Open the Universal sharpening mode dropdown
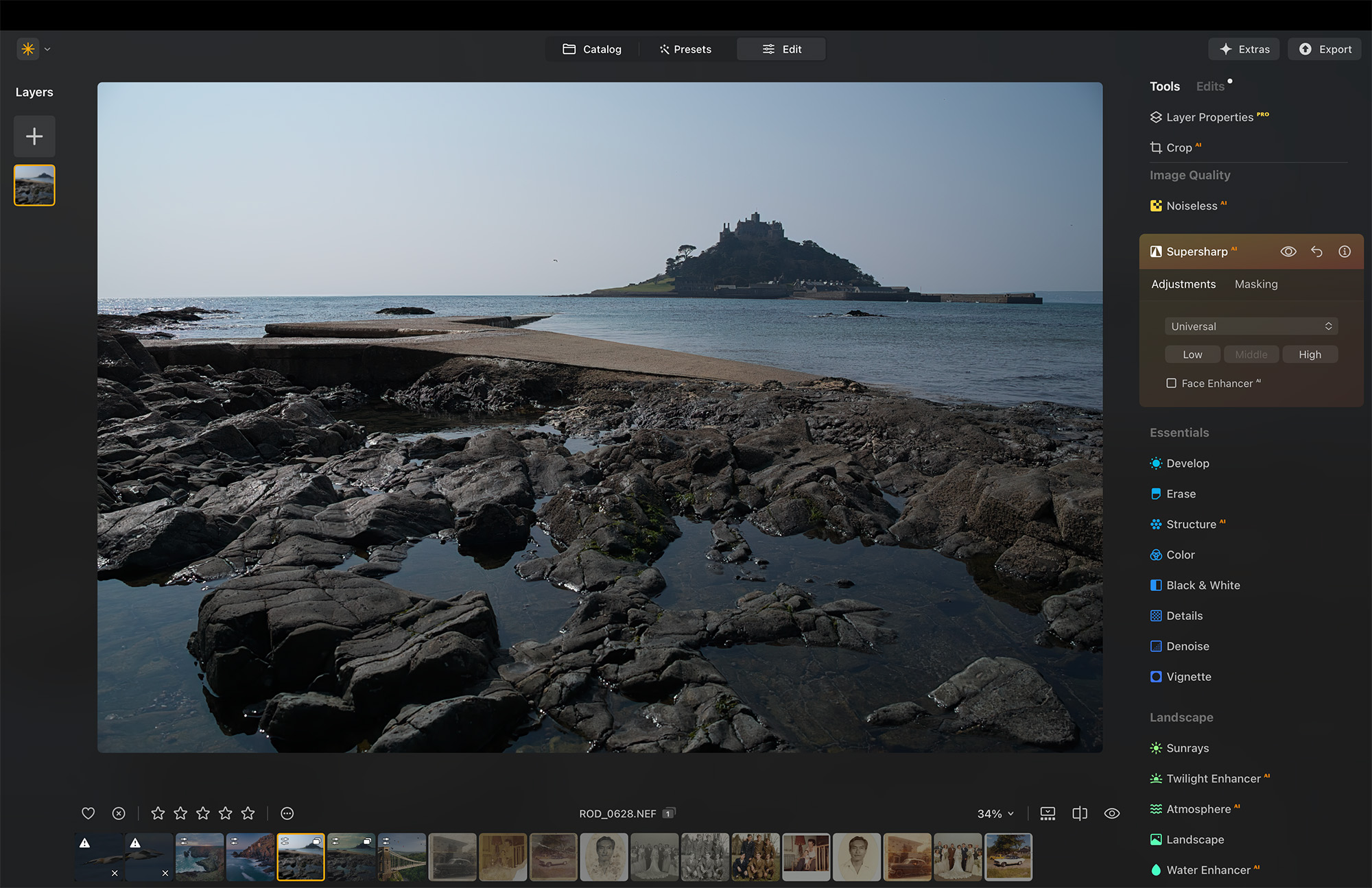The image size is (1372, 888). 1251,326
